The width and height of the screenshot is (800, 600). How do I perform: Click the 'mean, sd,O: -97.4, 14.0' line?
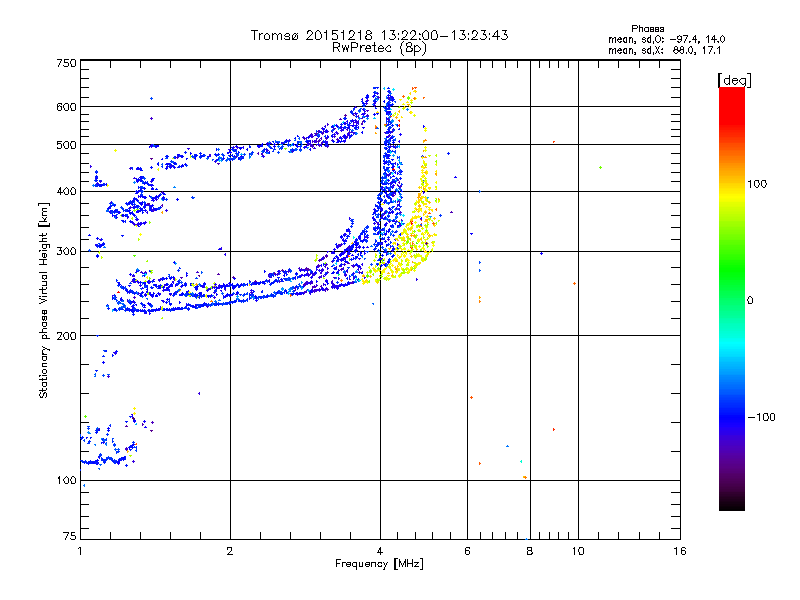666,39
